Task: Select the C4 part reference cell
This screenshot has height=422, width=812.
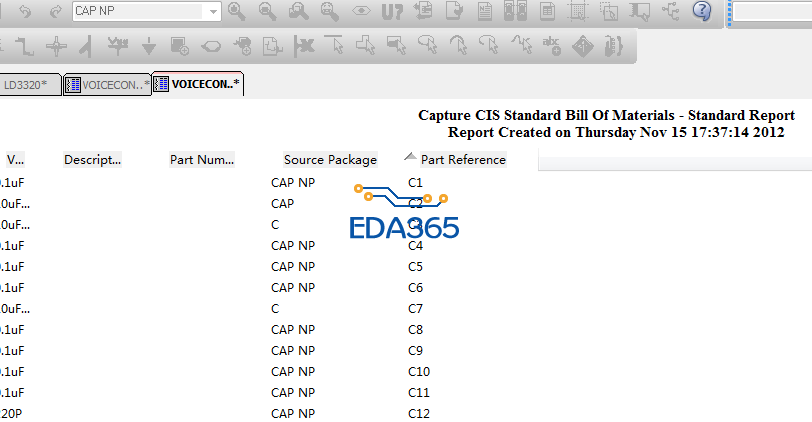Action: [415, 245]
